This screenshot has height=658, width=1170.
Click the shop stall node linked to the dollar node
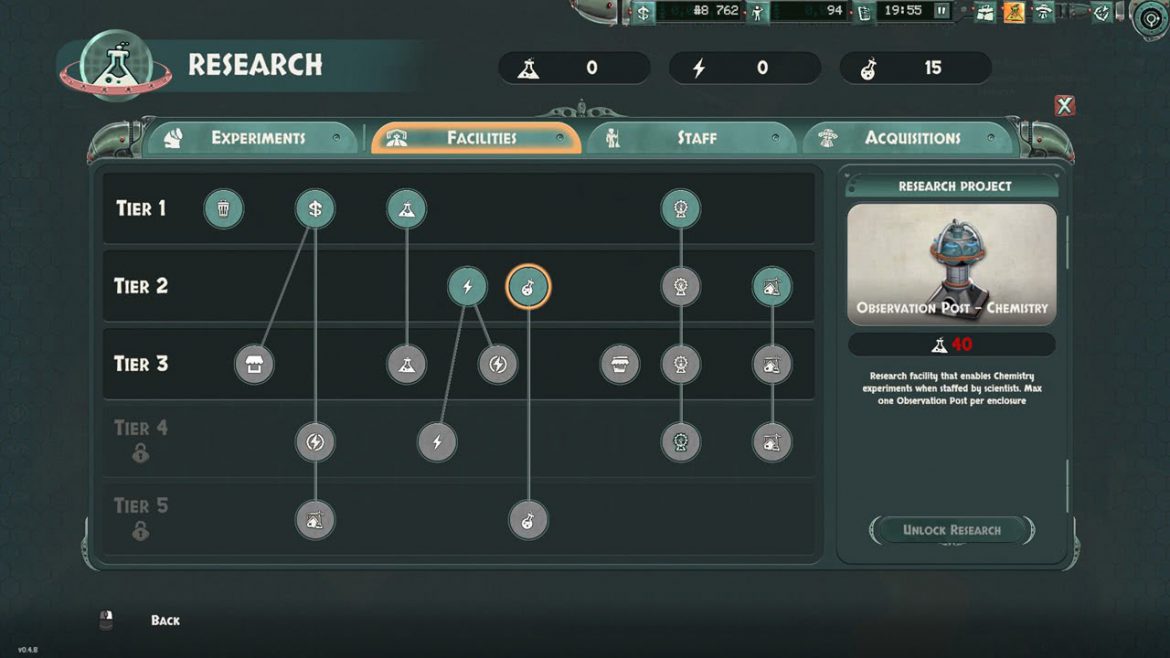pyautogui.click(x=254, y=364)
